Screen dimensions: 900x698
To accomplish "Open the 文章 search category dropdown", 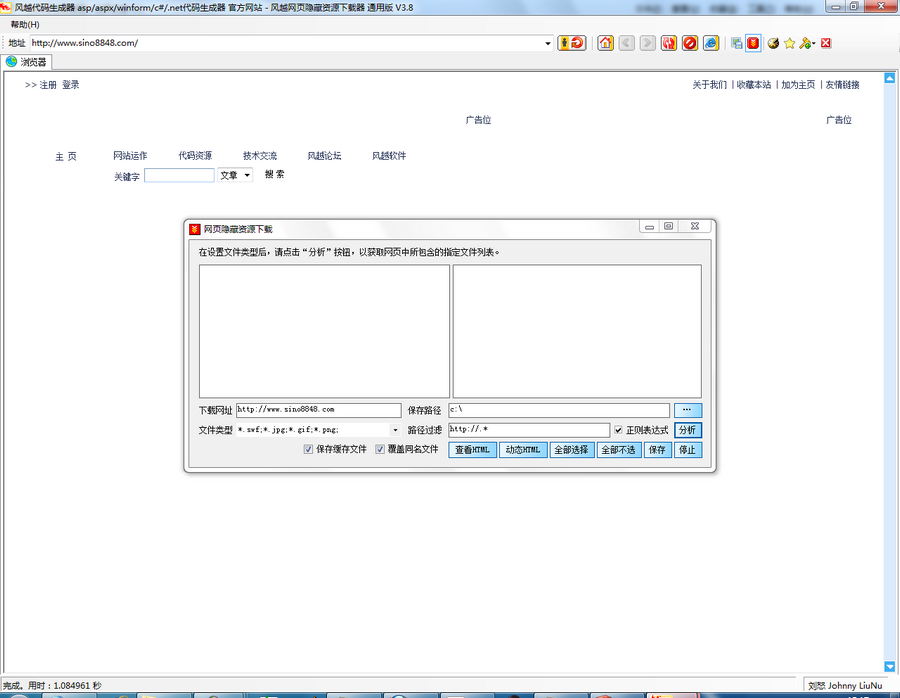I will click(247, 175).
